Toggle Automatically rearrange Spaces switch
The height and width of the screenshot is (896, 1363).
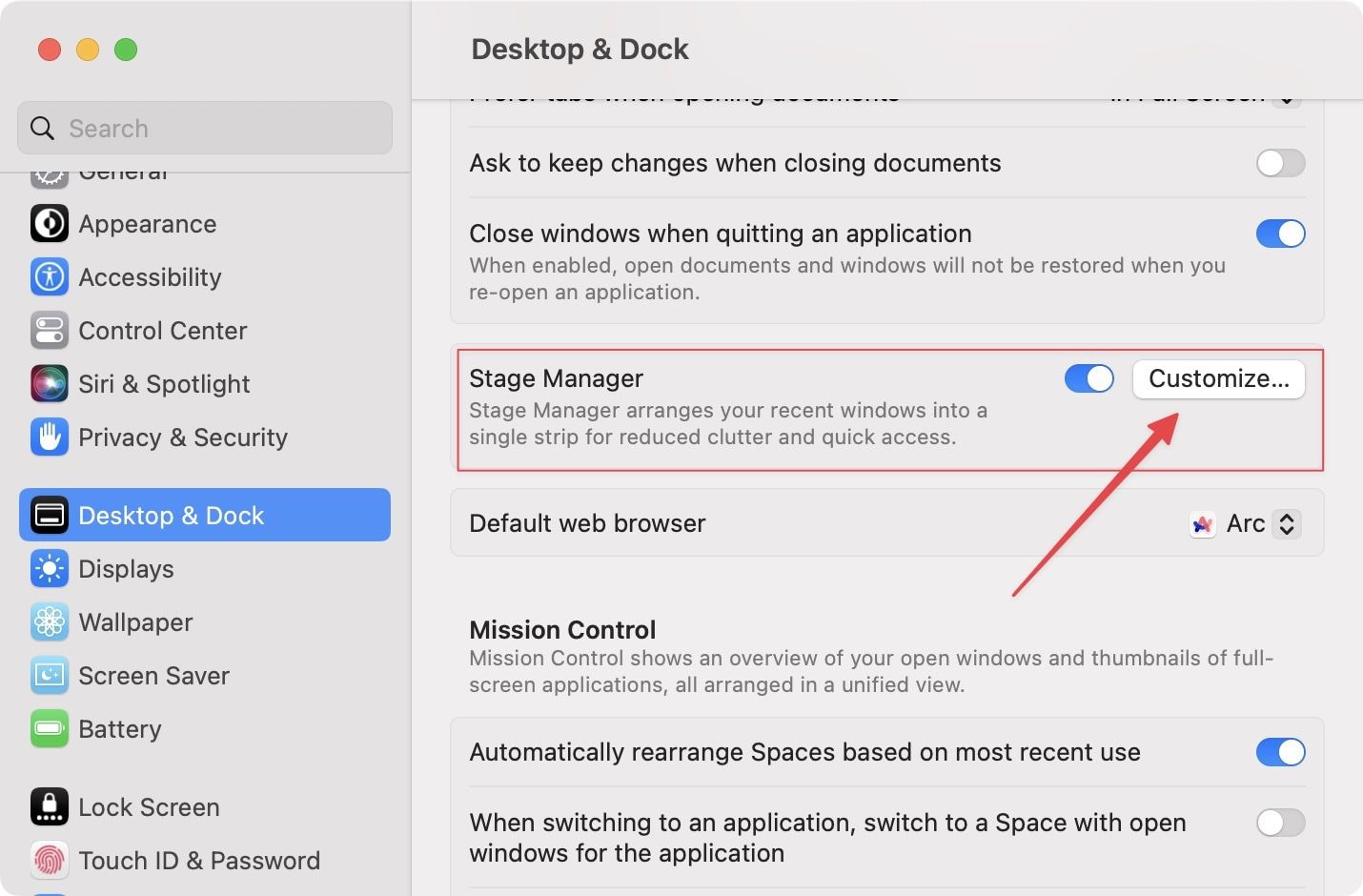click(1280, 752)
